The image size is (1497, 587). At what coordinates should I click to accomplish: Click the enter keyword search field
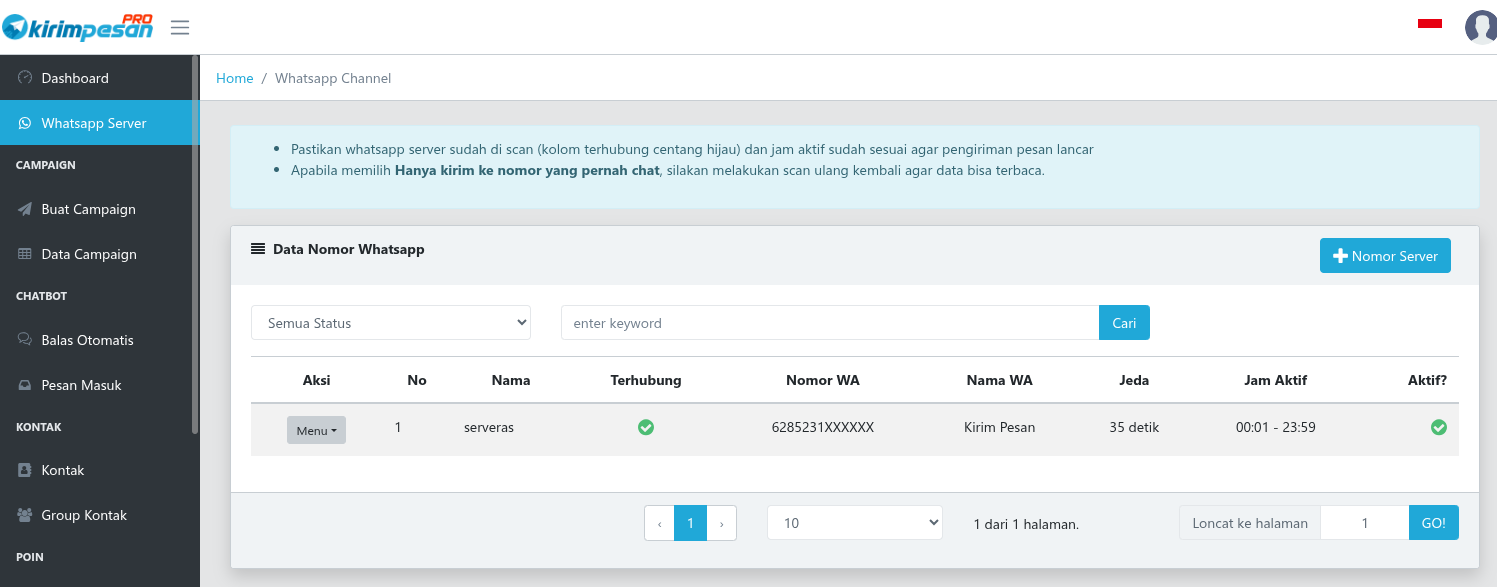829,323
